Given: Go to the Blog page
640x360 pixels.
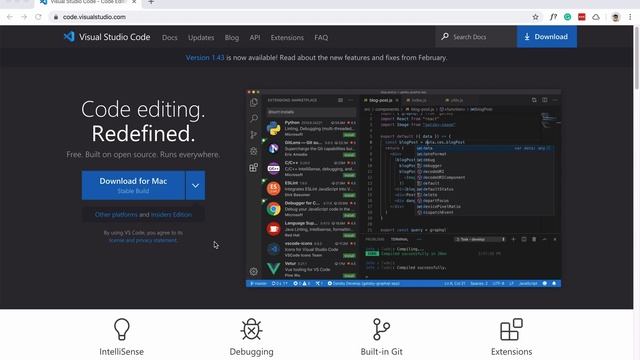Looking at the screenshot, I should 231,38.
